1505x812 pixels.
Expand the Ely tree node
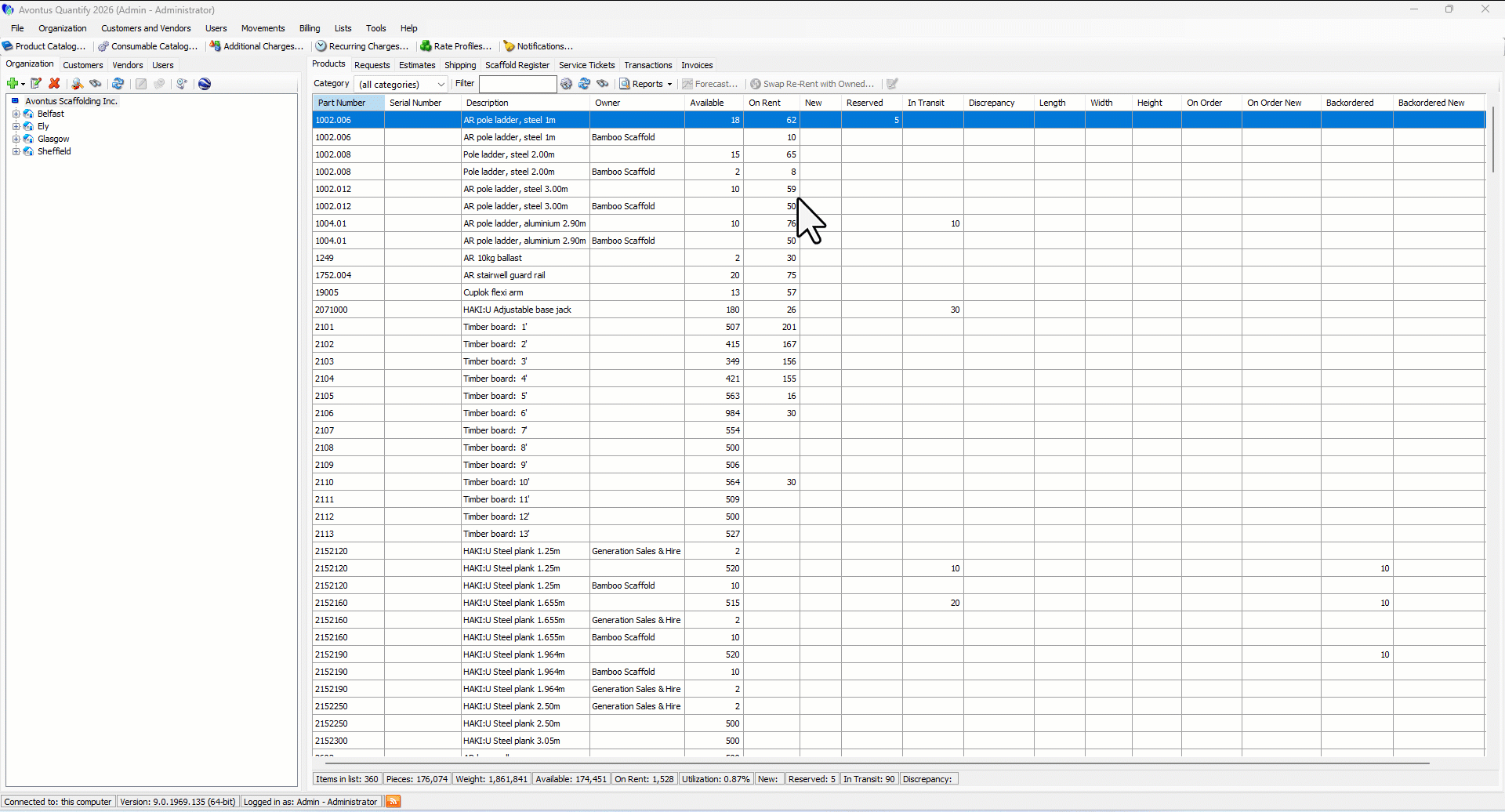[16, 126]
